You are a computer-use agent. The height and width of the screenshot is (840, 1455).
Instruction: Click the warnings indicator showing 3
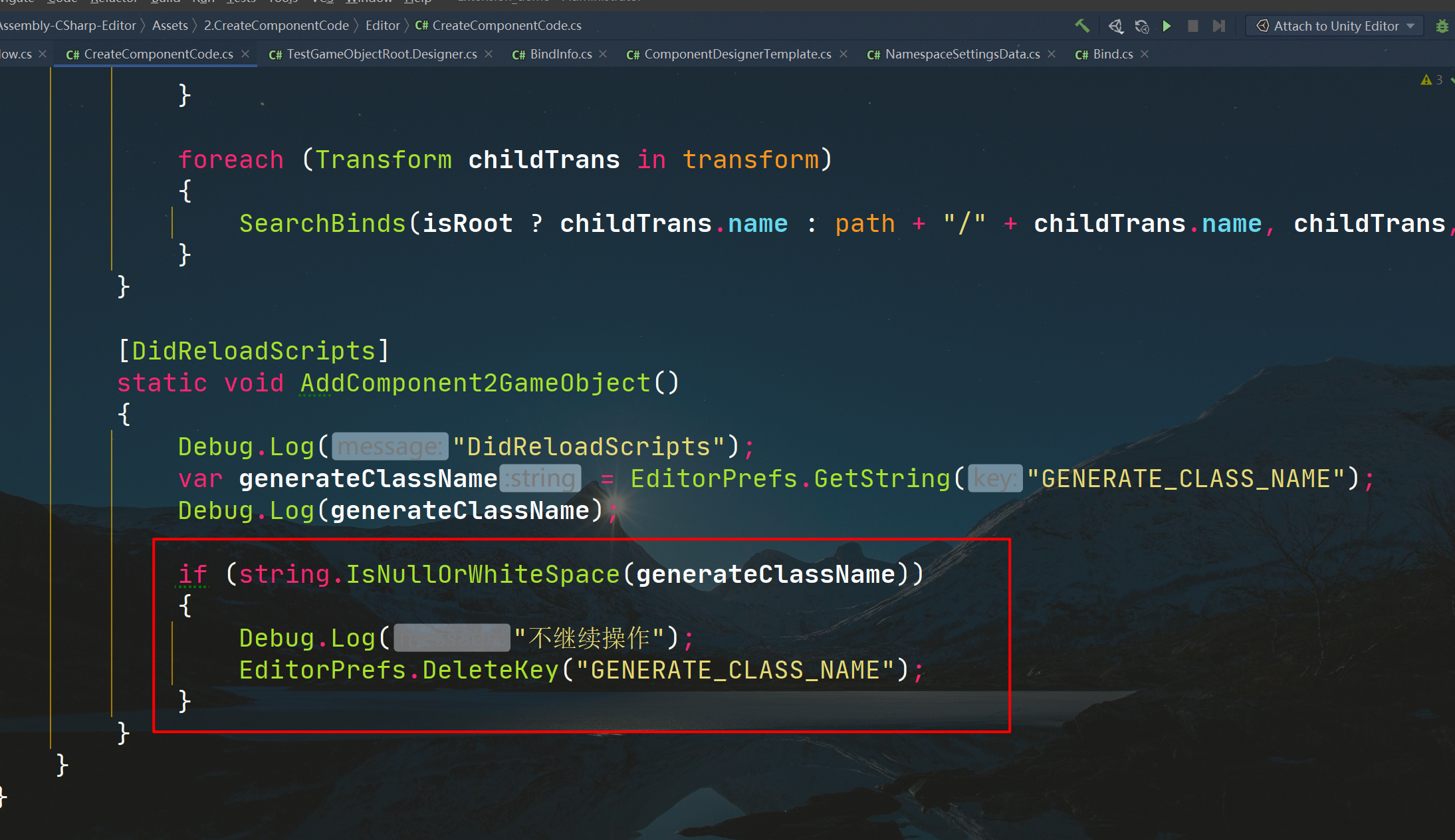[x=1432, y=80]
